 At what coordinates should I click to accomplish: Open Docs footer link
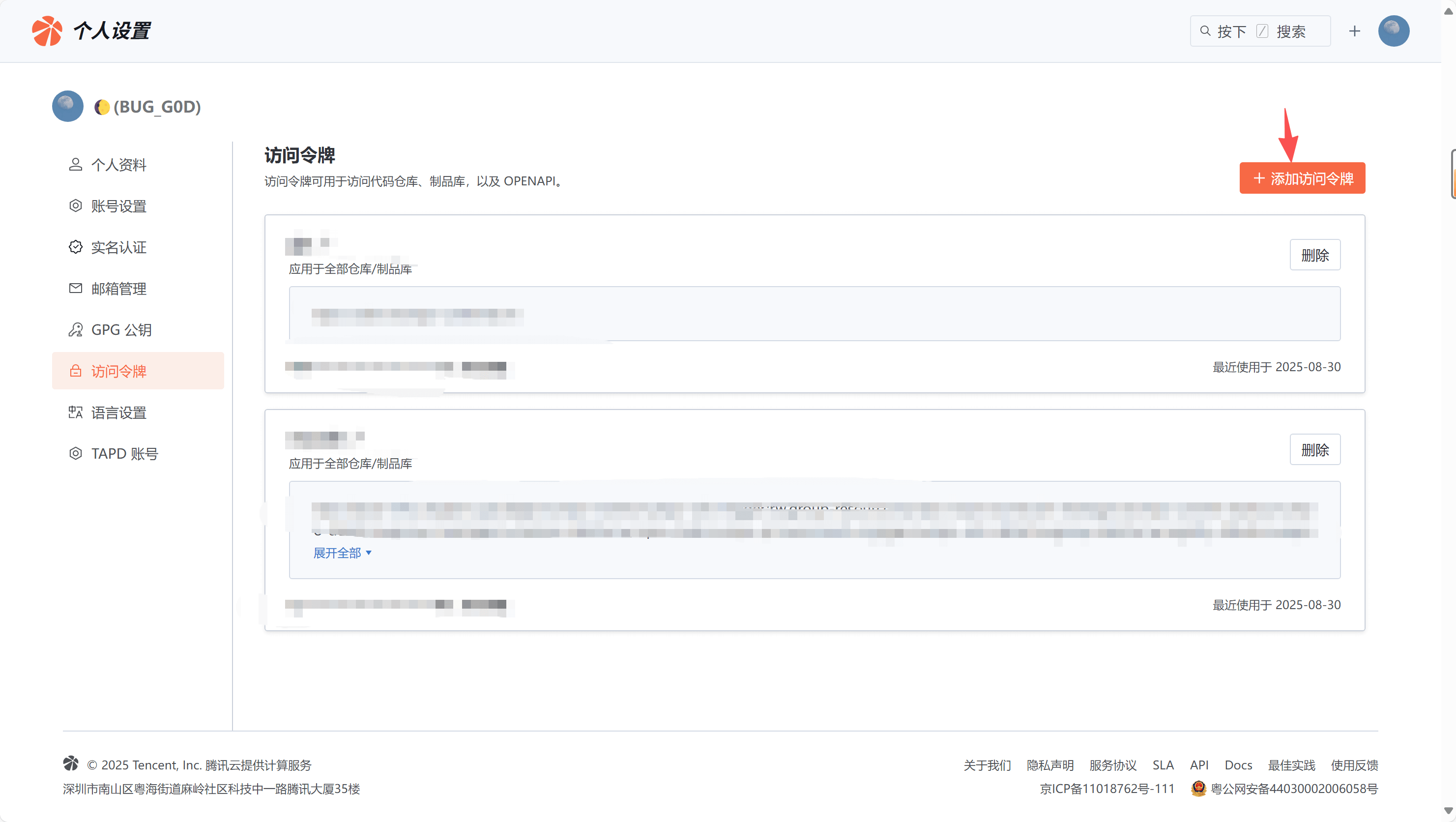[1238, 765]
